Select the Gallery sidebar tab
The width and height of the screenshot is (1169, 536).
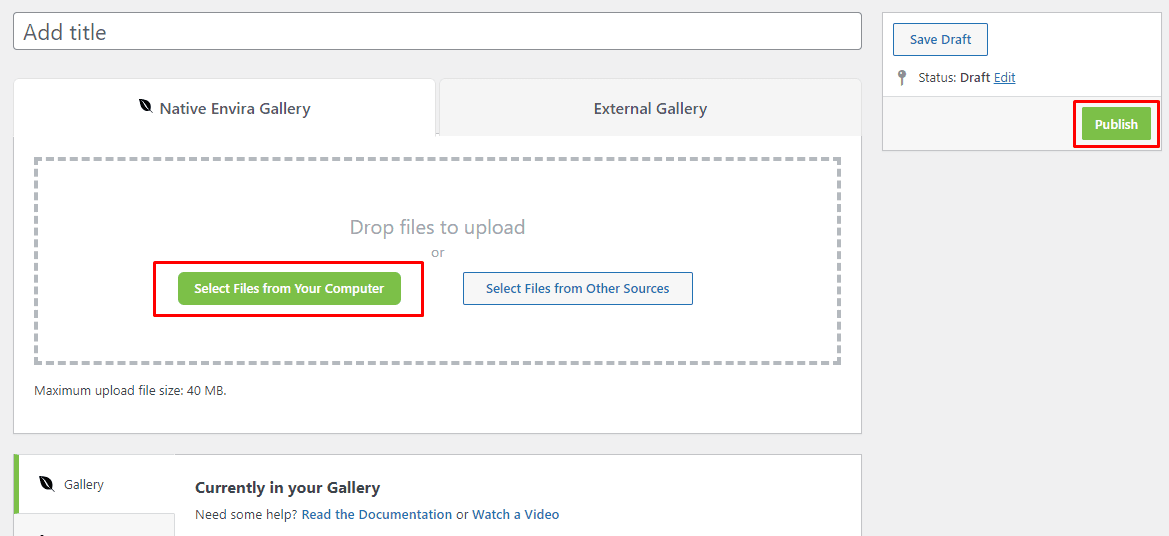[94, 484]
